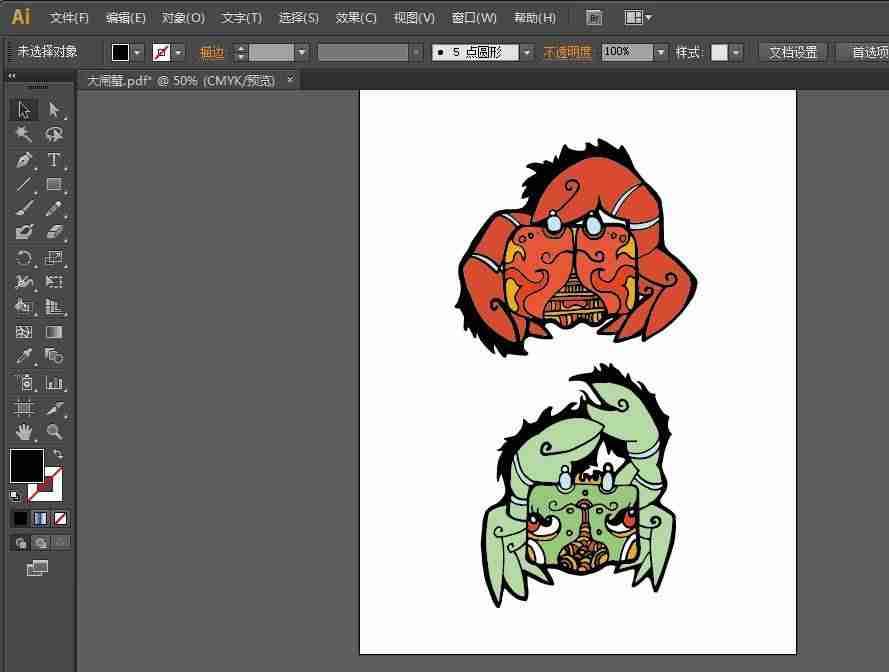Viewport: 889px width, 672px height.
Task: Set None mode button in toolbox
Action: click(60, 518)
